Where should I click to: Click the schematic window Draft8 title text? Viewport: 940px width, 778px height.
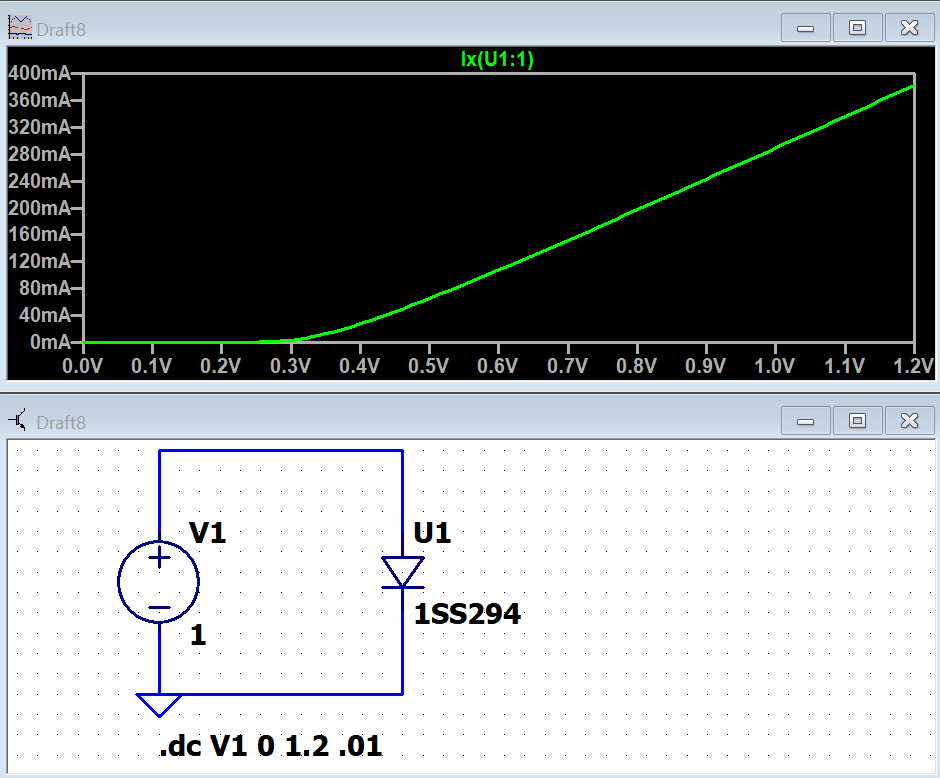pos(61,423)
